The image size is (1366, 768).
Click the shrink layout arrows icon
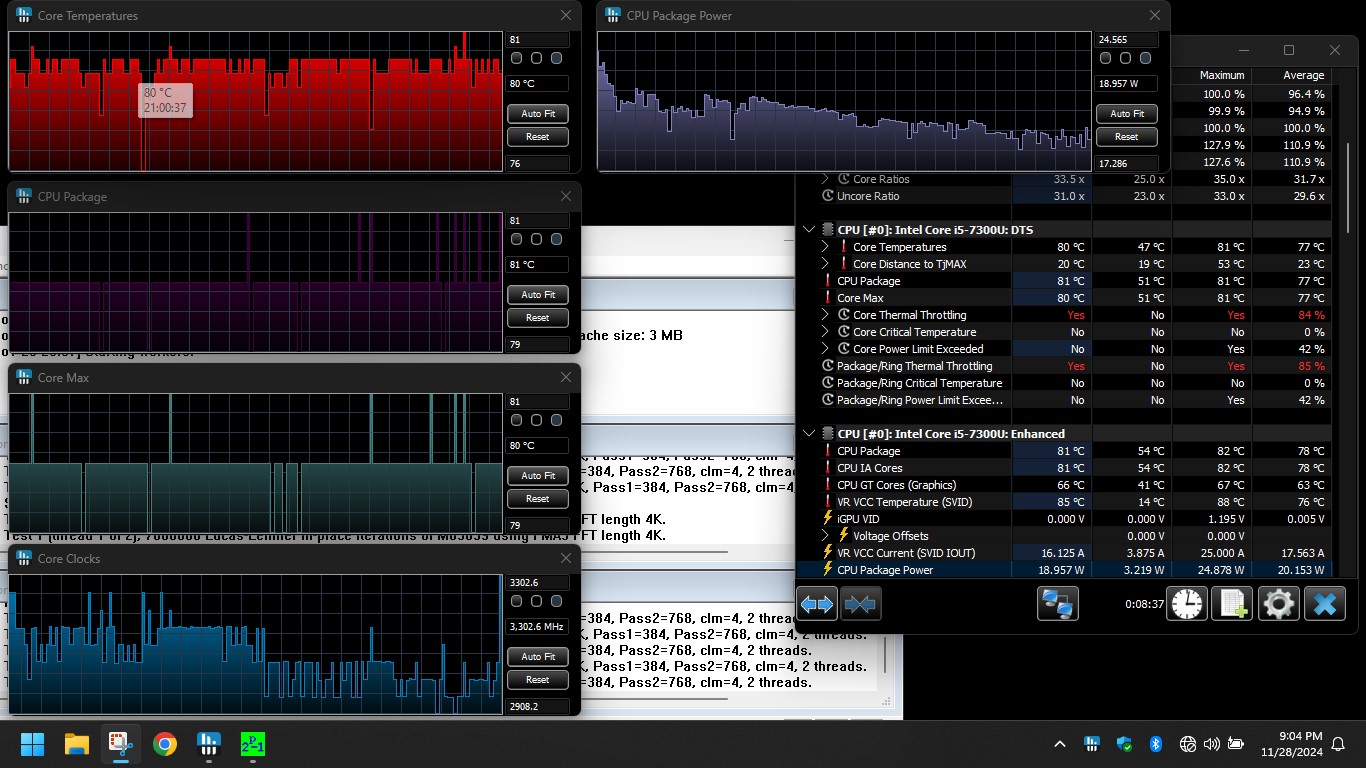point(861,604)
